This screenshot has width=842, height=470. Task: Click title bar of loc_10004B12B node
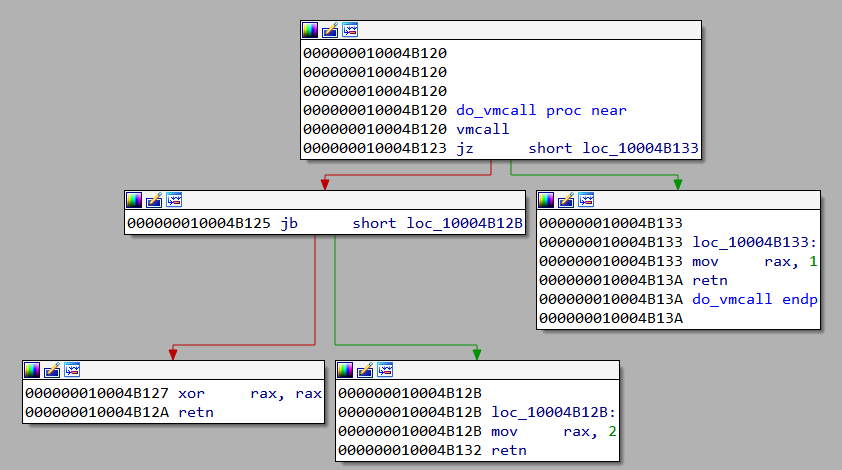pyautogui.click(x=477, y=370)
